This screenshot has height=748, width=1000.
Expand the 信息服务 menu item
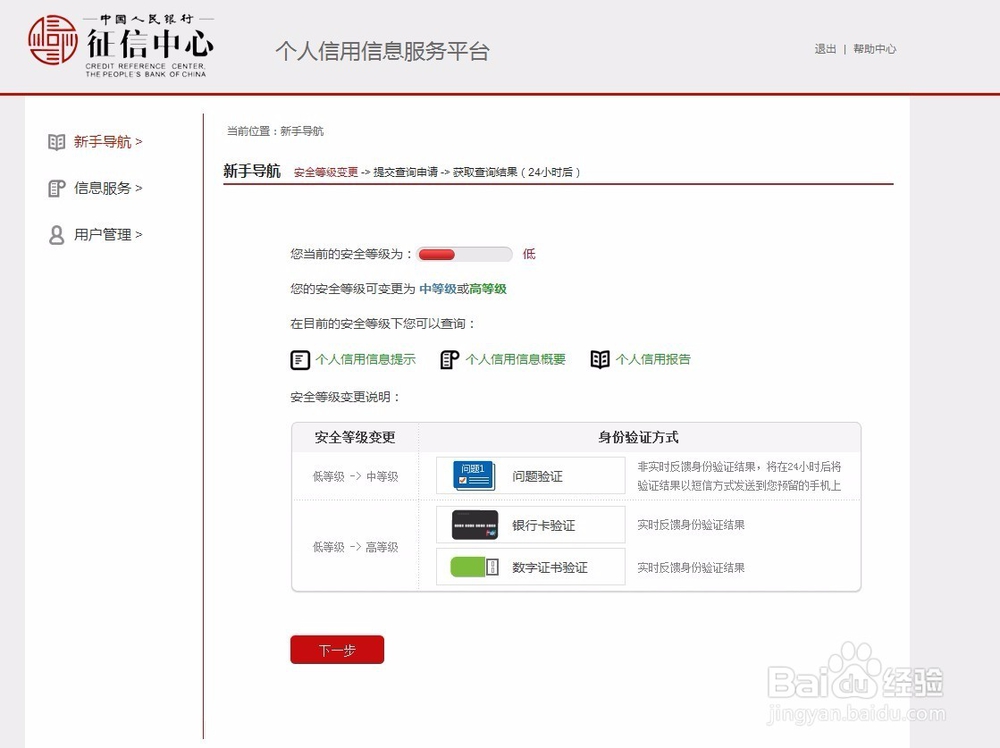[101, 188]
